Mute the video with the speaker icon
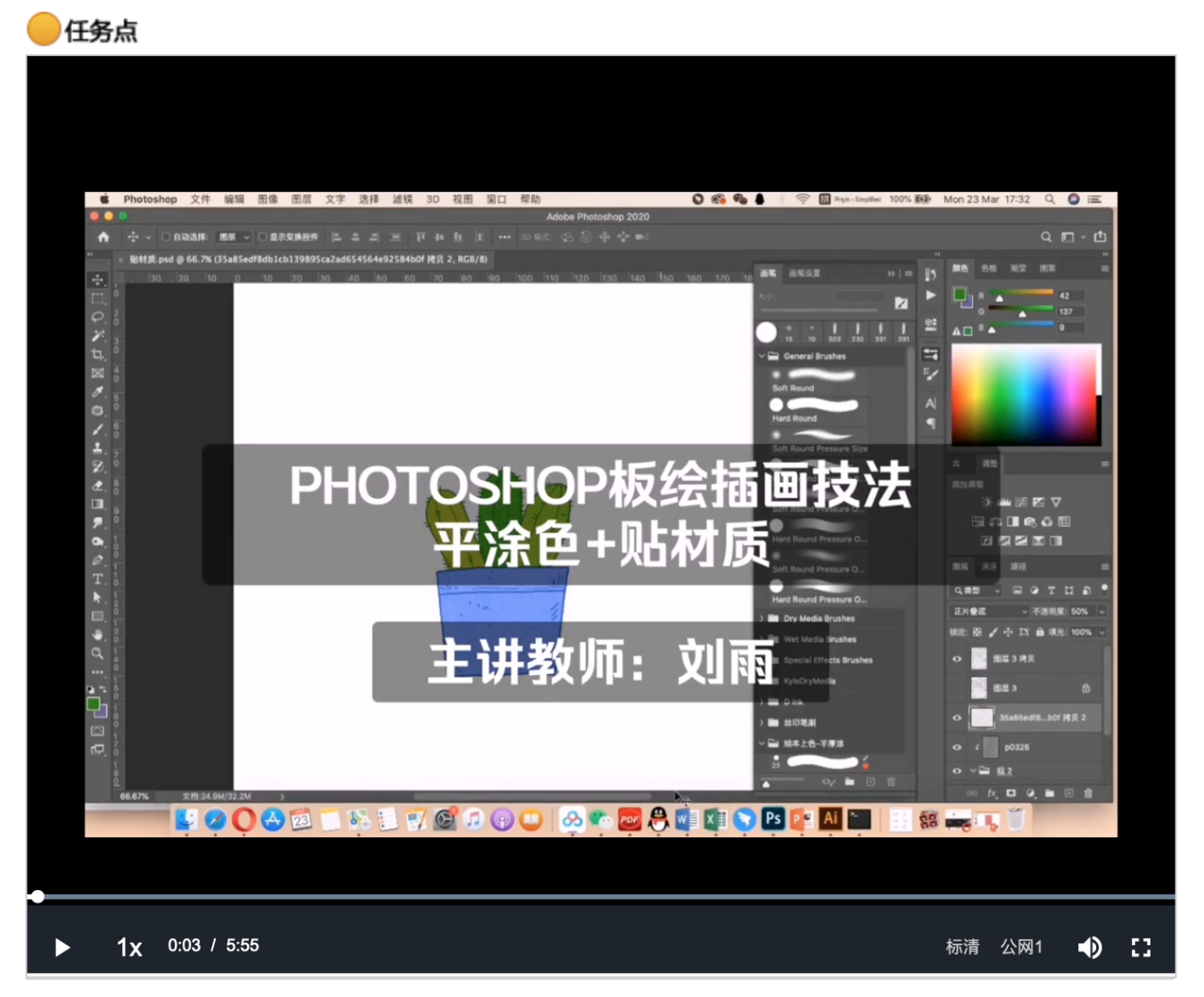1204x997 pixels. (1089, 947)
